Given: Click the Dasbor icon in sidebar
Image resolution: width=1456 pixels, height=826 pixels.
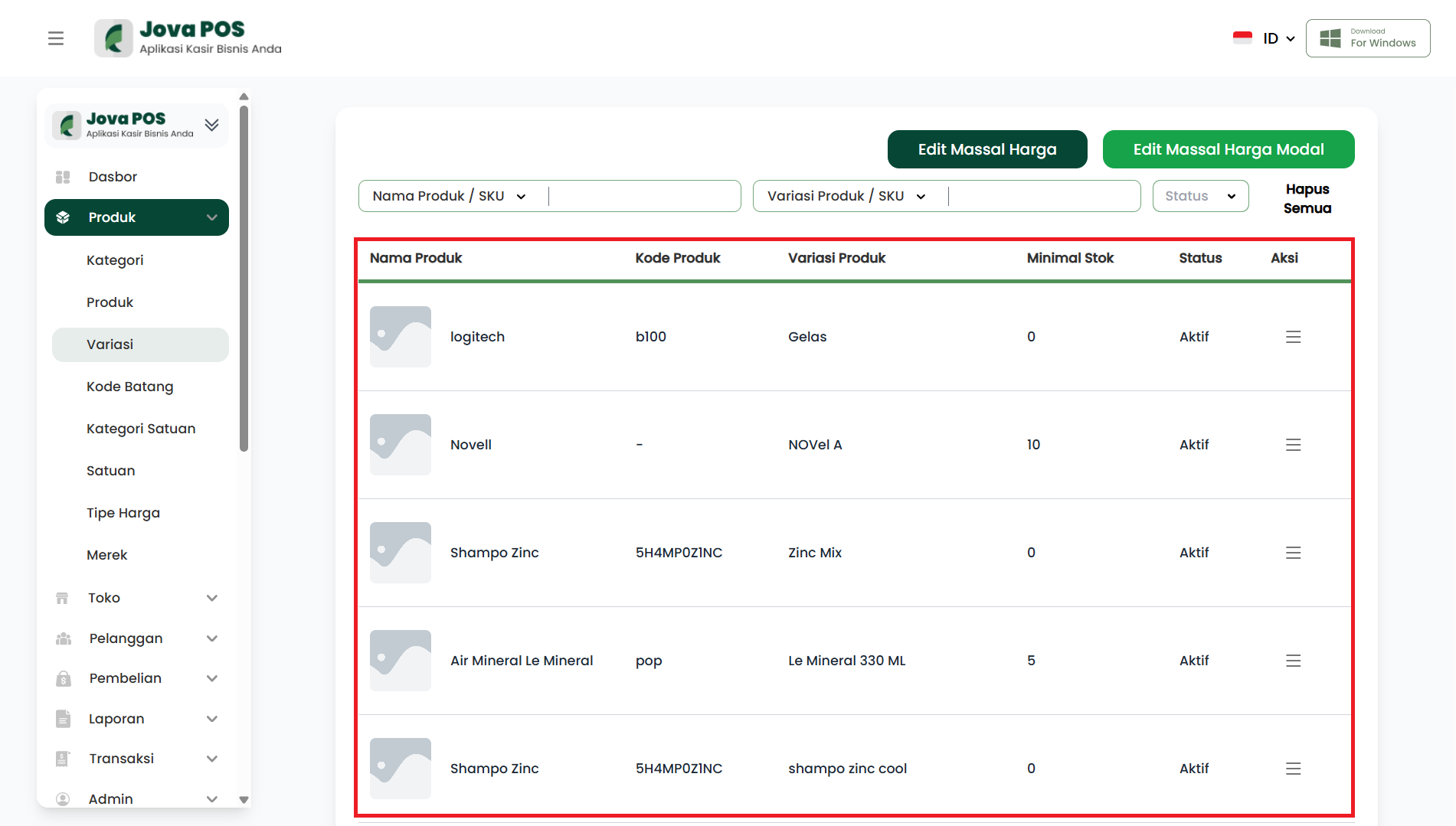Looking at the screenshot, I should pyautogui.click(x=63, y=177).
